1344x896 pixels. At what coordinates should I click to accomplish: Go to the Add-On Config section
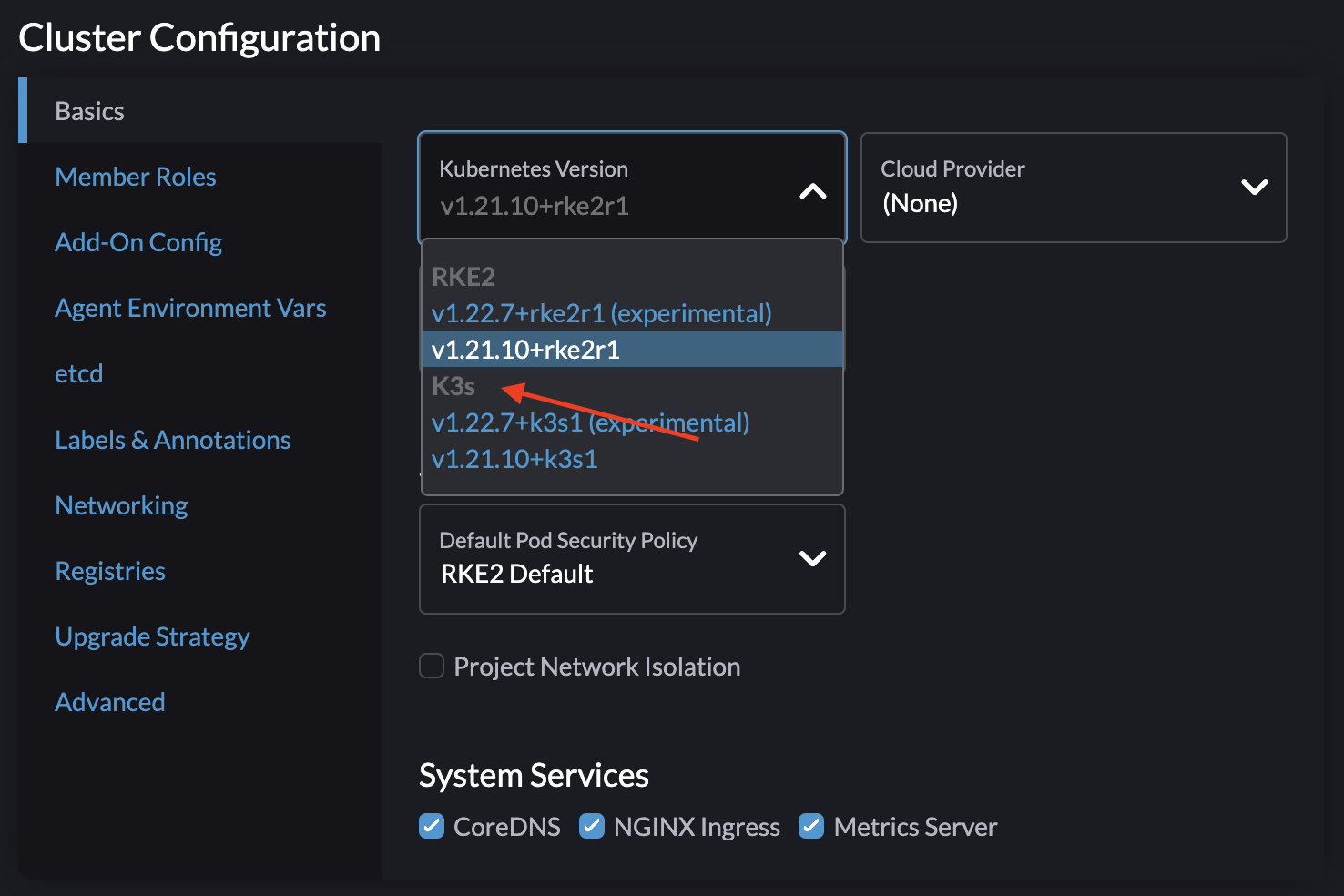tap(138, 242)
